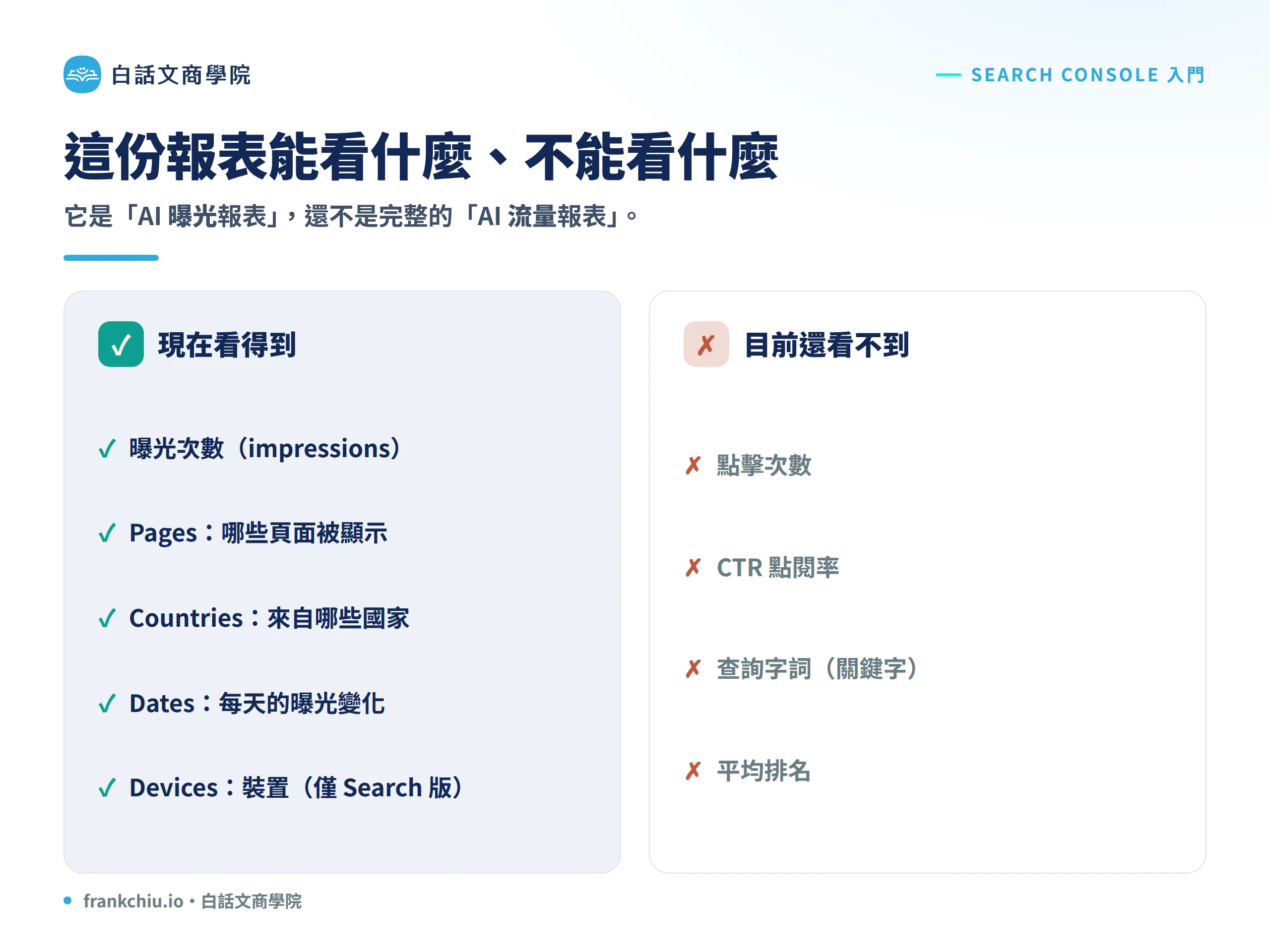Viewport: 1270px width, 952px height.
Task: Click the text Dates：每天的曝光變化
Action: coord(257,703)
